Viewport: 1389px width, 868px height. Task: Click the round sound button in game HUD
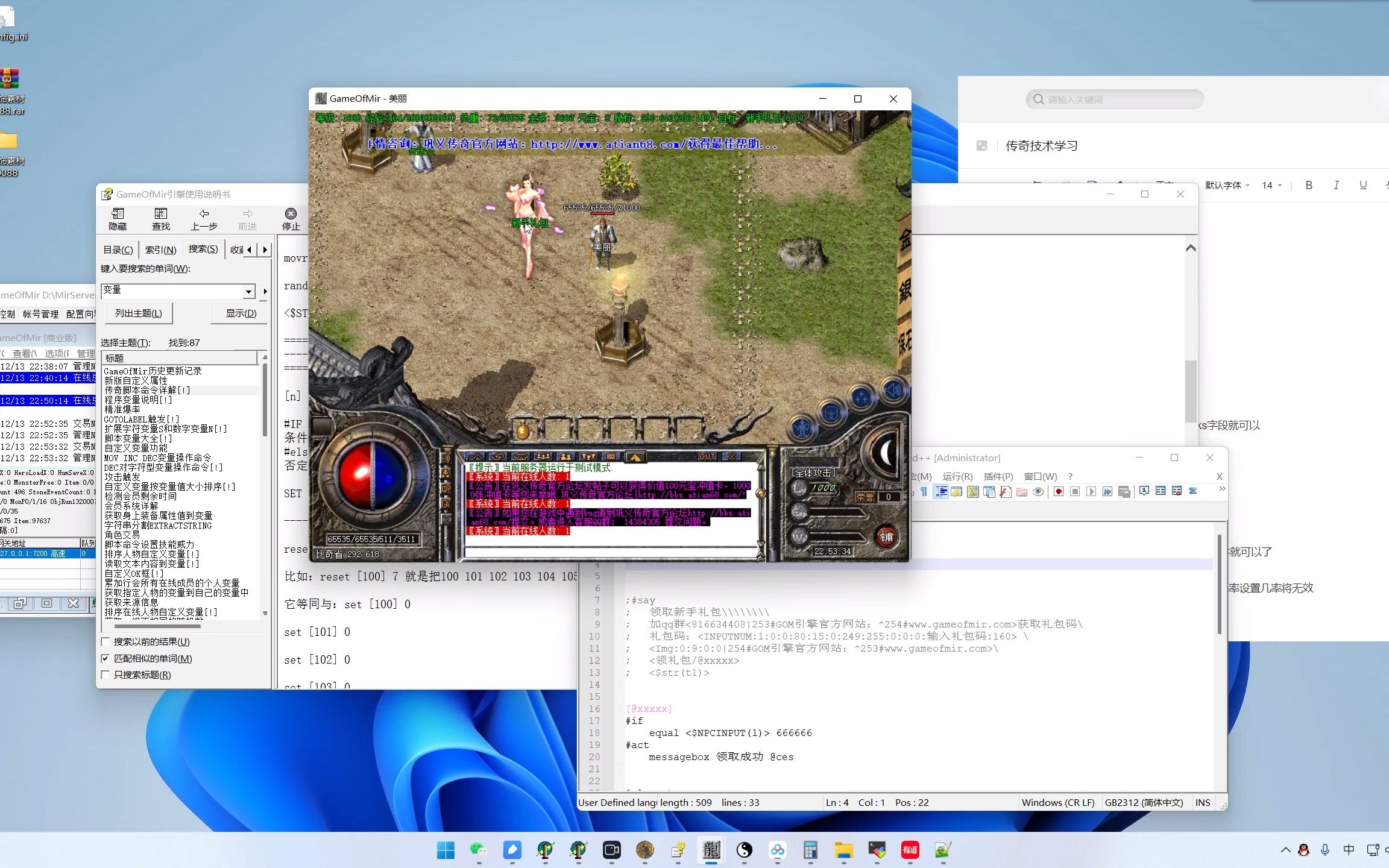tap(893, 391)
